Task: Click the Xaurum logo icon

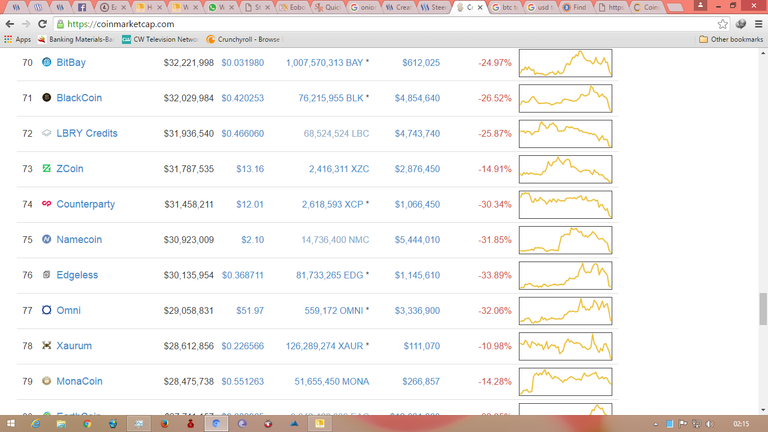Action: click(x=47, y=345)
